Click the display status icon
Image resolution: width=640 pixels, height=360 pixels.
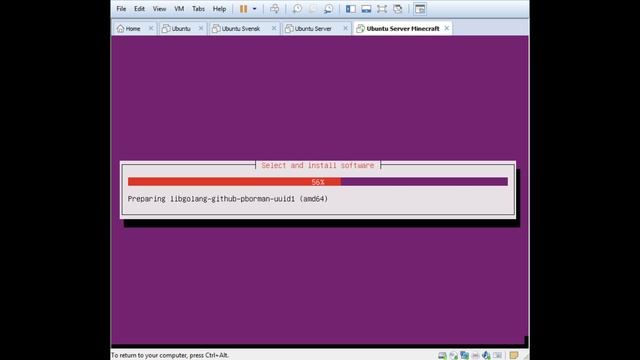497,356
